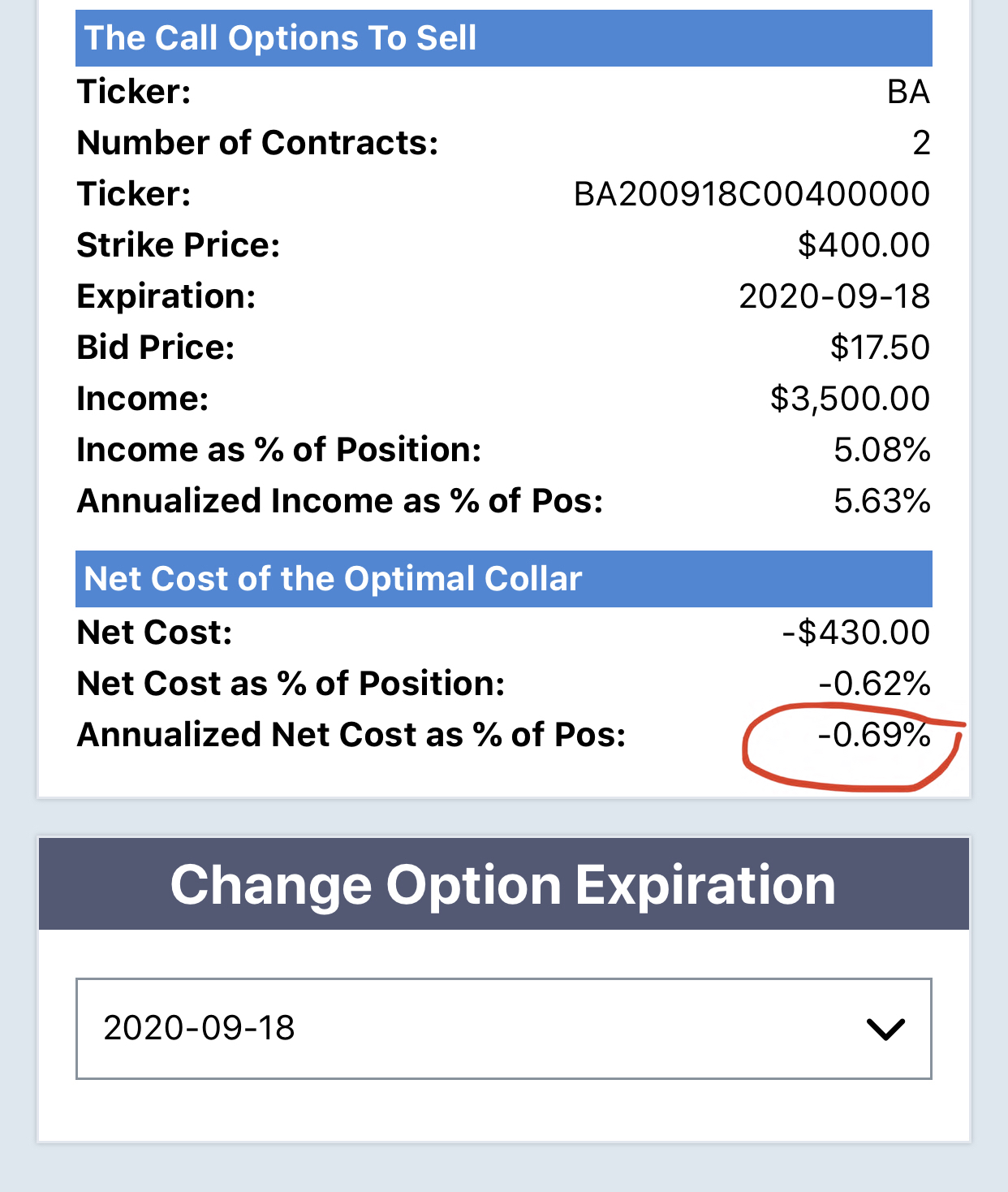This screenshot has width=1008, height=1192.
Task: Click the BA200918C00400000 option ticker
Action: (x=752, y=194)
